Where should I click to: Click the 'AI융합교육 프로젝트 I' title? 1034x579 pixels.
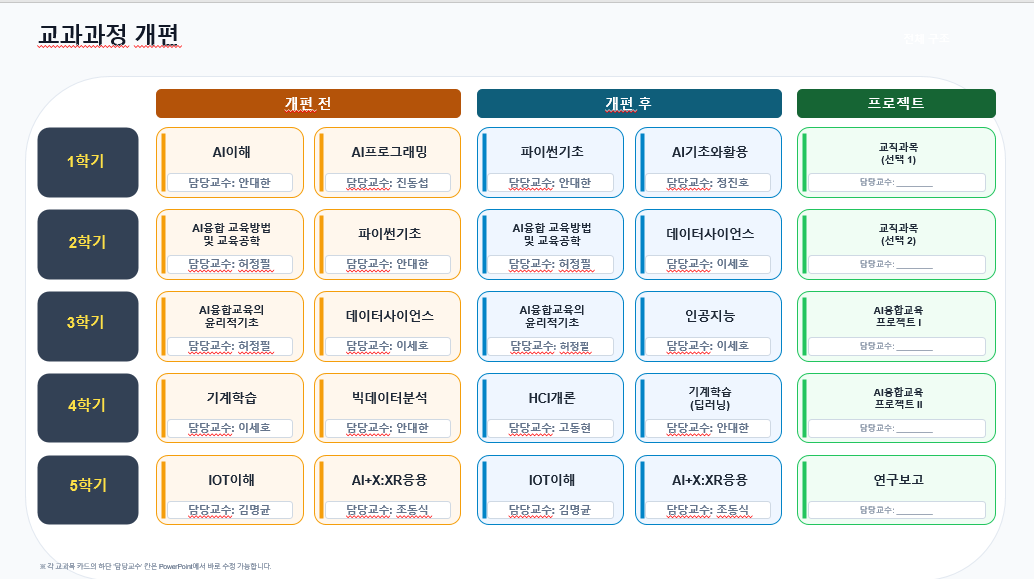click(x=898, y=316)
